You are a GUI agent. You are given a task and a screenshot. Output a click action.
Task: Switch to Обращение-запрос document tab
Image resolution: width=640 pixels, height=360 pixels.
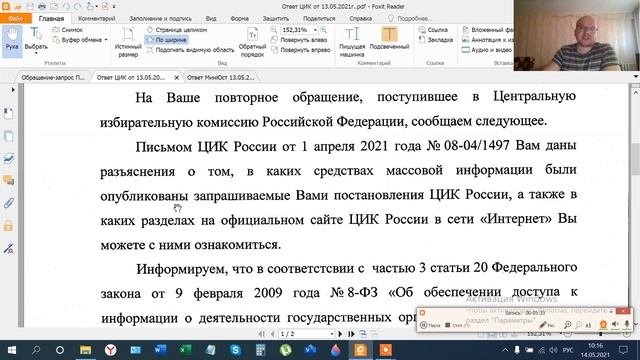tap(53, 77)
